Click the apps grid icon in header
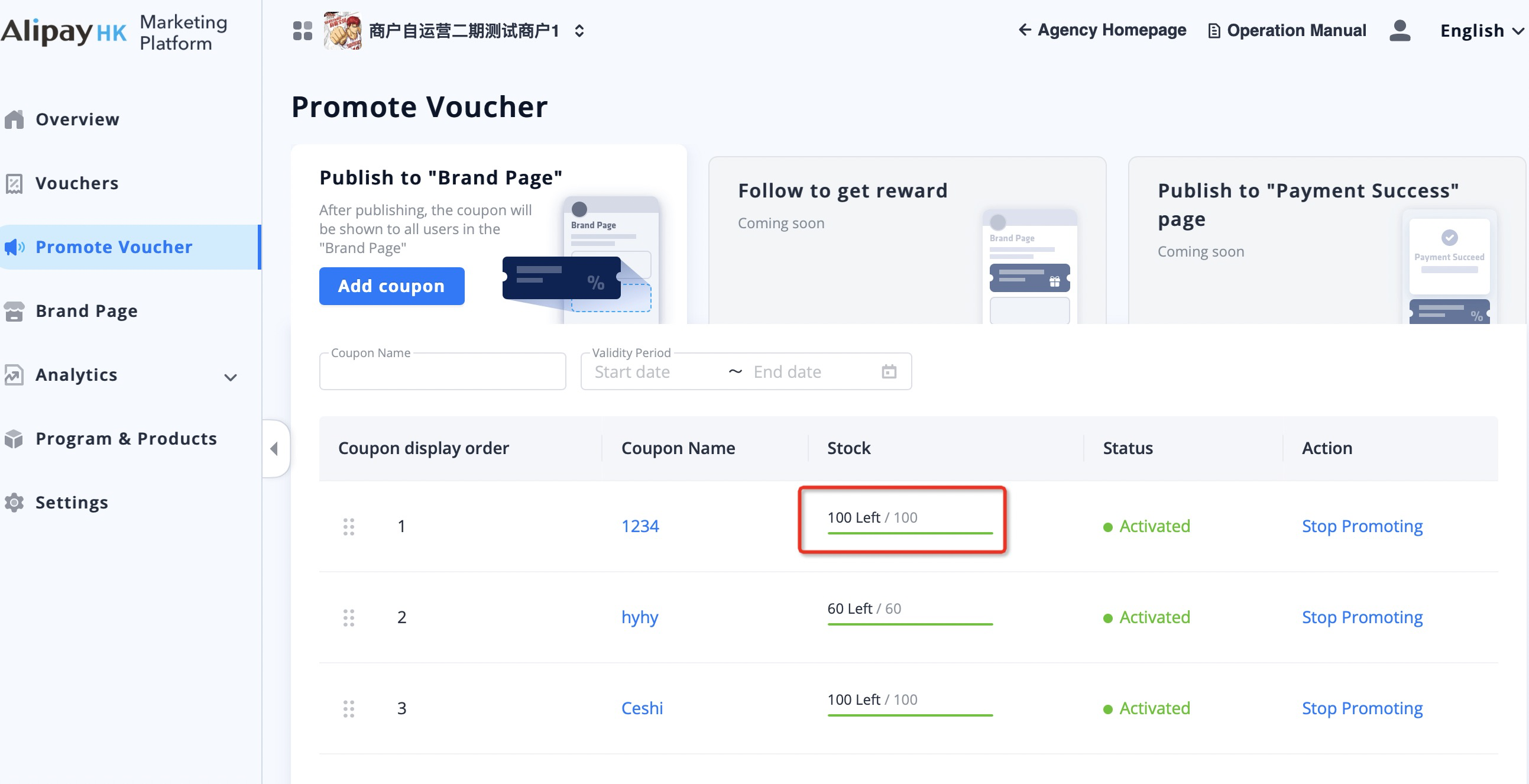Image resolution: width=1529 pixels, height=784 pixels. pyautogui.click(x=302, y=31)
